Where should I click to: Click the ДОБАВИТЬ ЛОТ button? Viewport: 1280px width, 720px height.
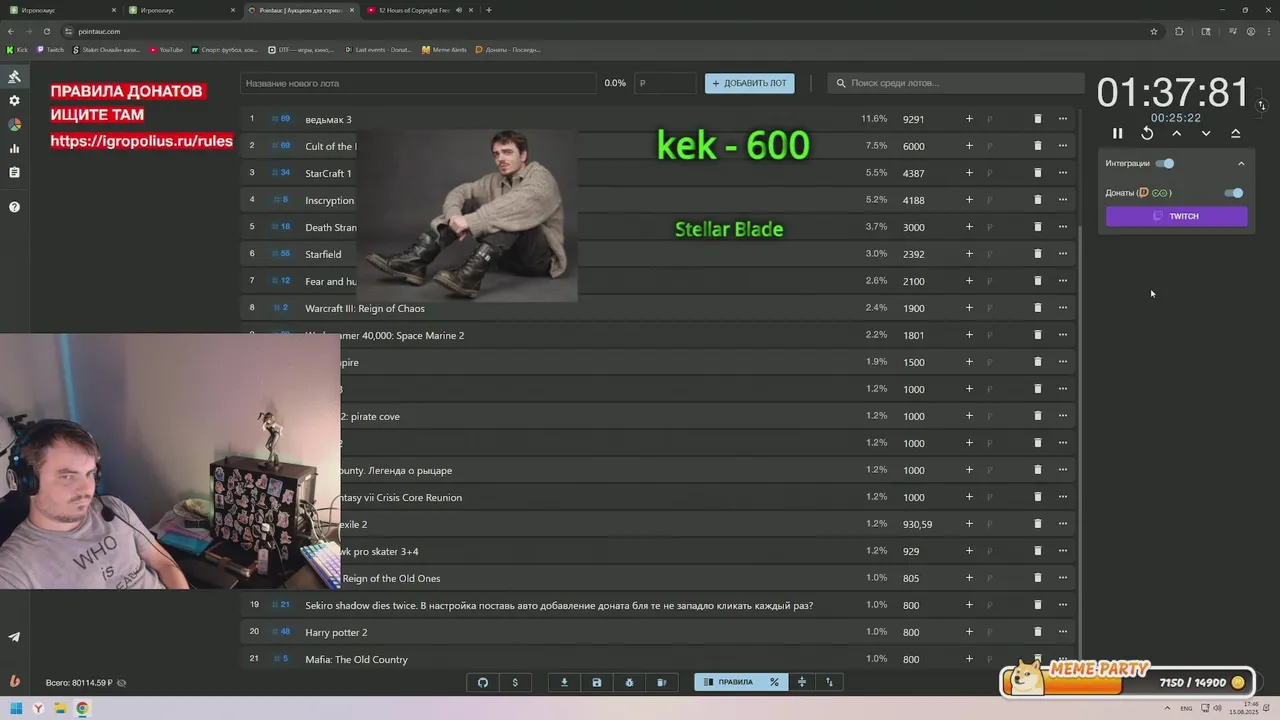750,83
